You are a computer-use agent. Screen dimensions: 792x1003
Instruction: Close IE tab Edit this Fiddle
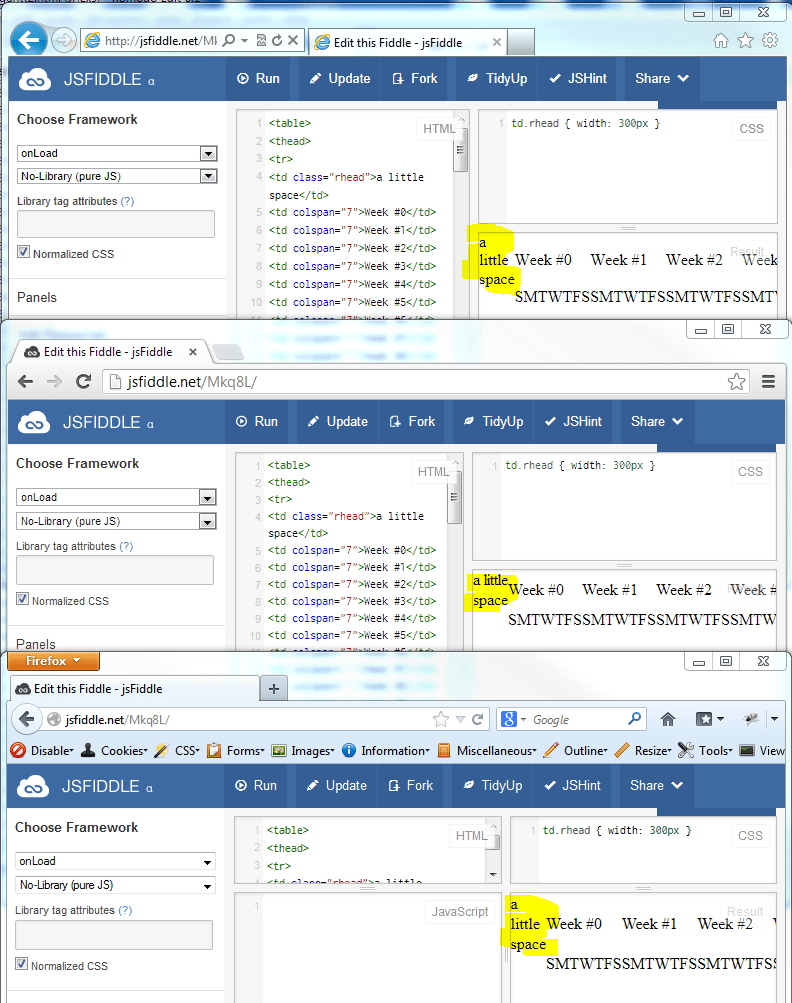coord(496,42)
